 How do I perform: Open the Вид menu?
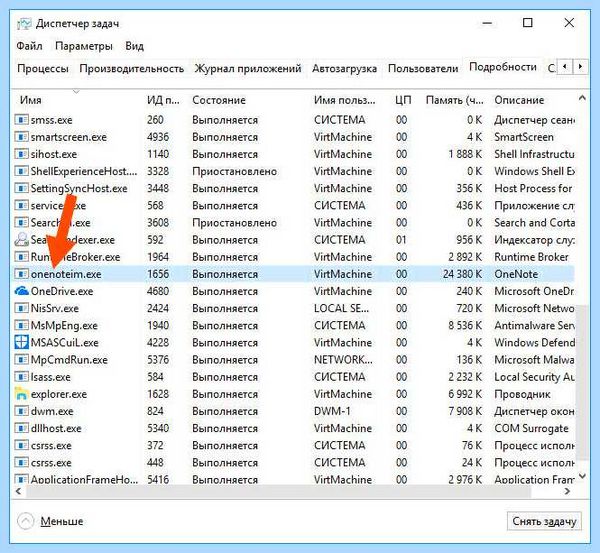pos(134,46)
